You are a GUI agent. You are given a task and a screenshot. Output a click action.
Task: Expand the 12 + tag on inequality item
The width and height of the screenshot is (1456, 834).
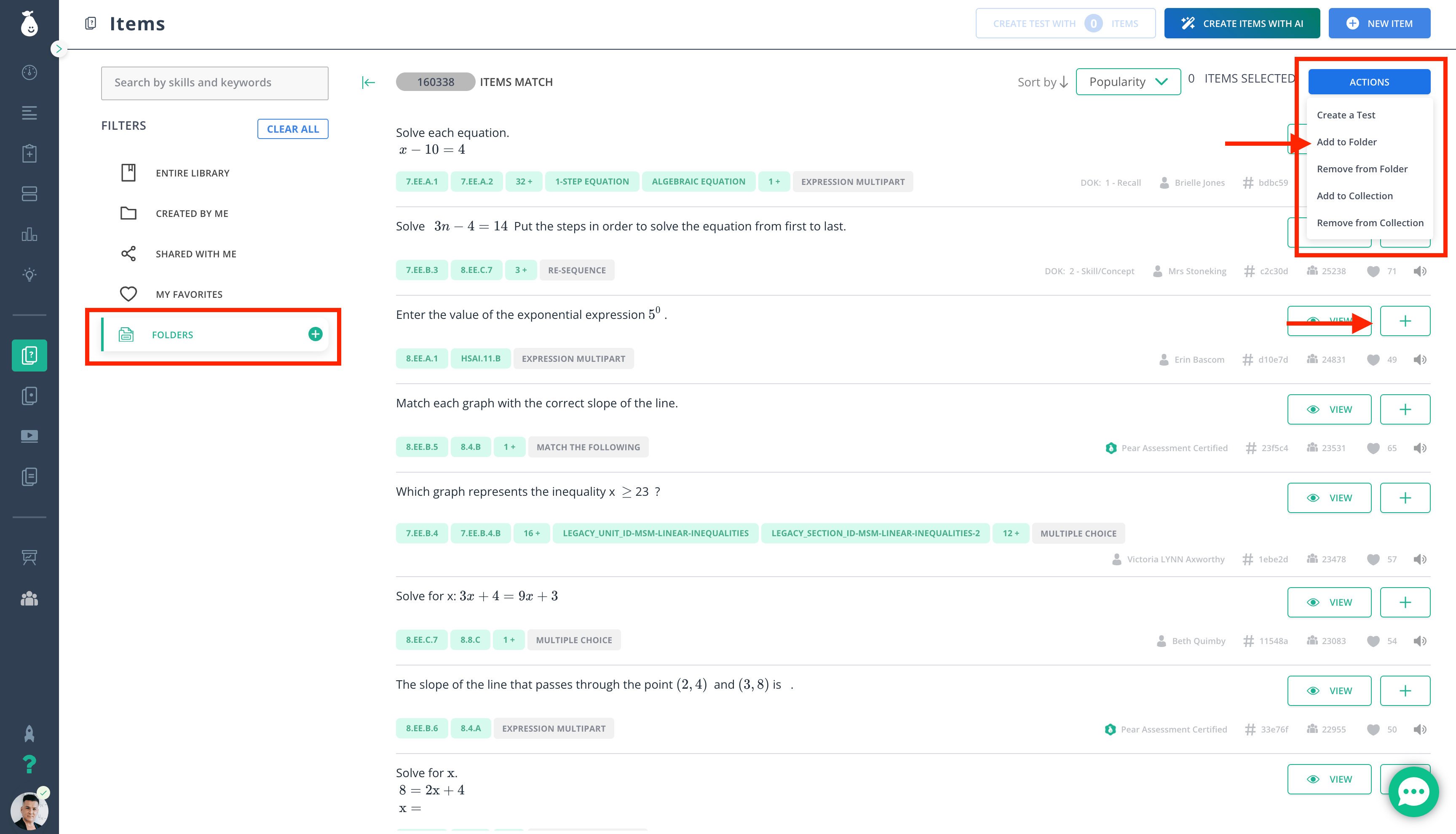(x=1010, y=533)
